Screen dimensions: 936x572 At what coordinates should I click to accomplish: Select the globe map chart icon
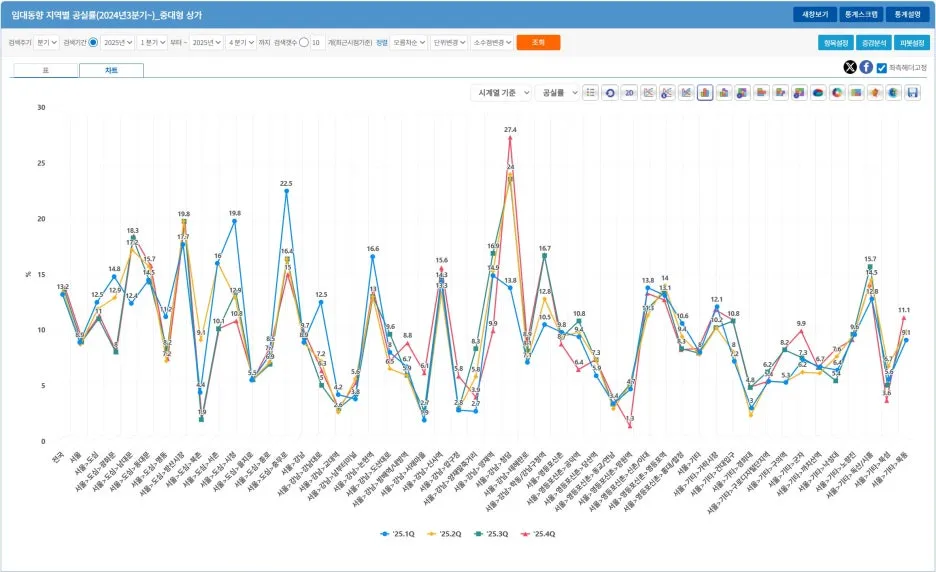[893, 93]
